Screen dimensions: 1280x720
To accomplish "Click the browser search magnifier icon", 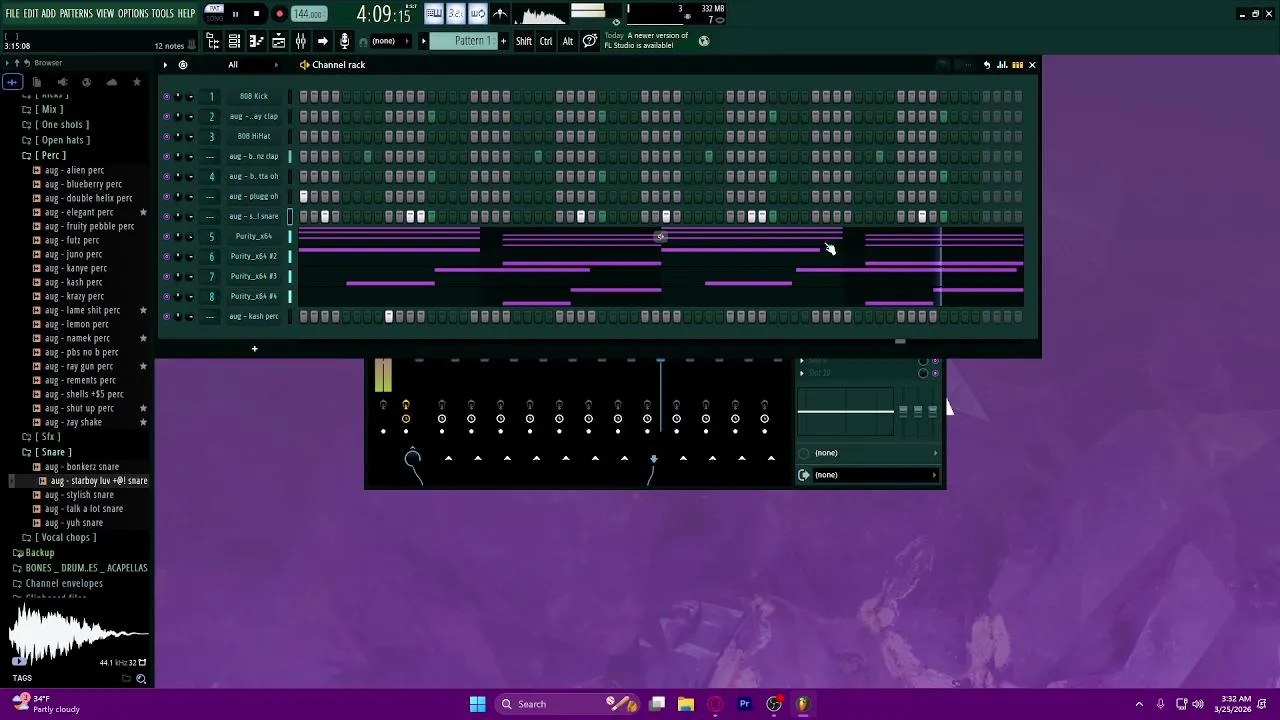I will [141, 679].
